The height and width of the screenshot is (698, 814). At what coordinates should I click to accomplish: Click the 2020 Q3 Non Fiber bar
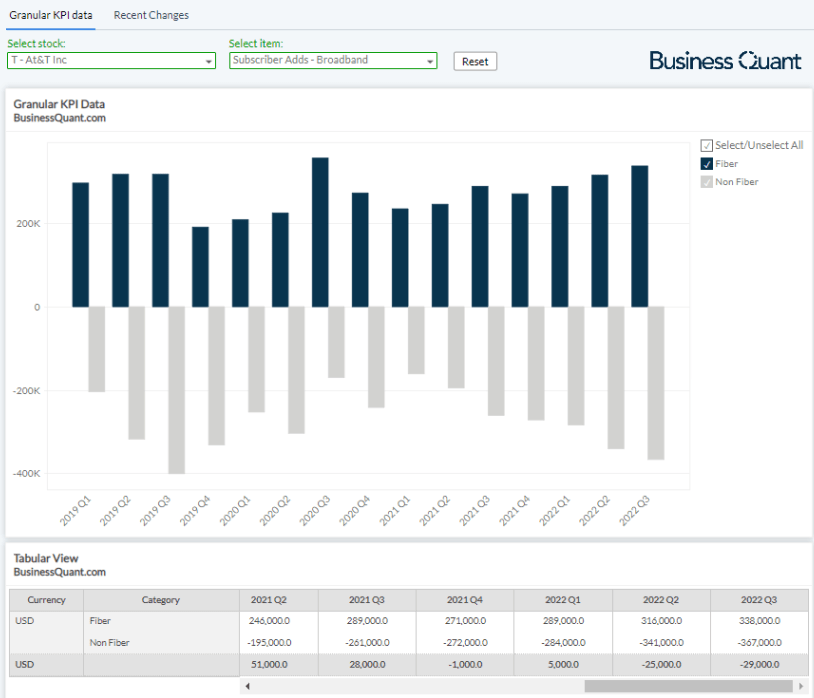coord(336,342)
